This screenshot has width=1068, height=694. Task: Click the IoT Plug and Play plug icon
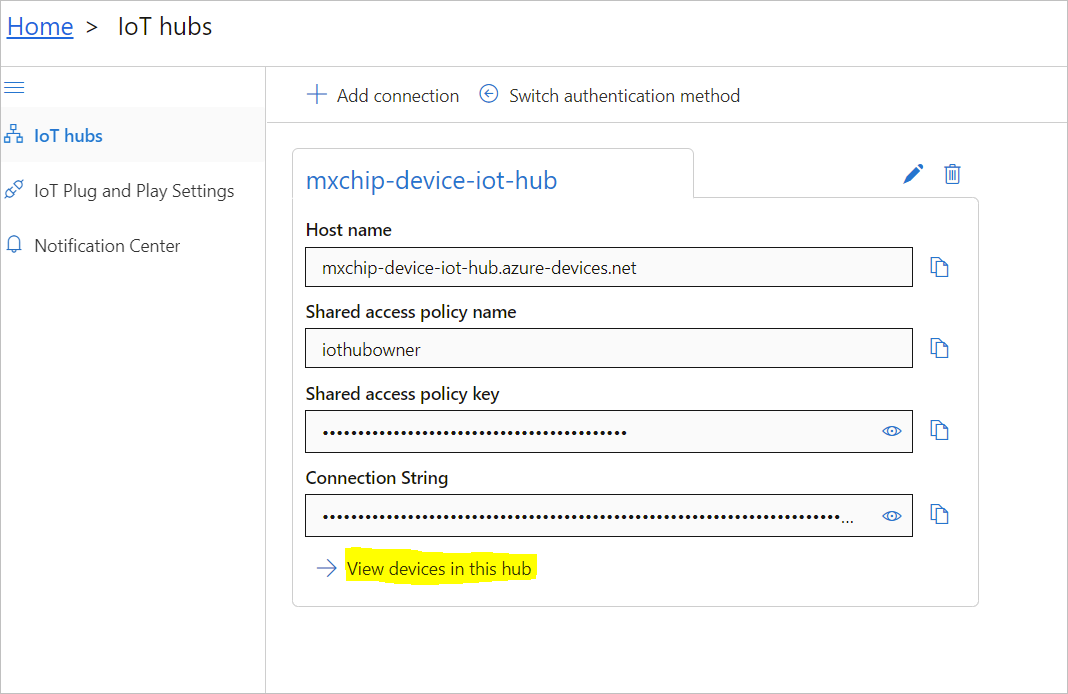(14, 189)
